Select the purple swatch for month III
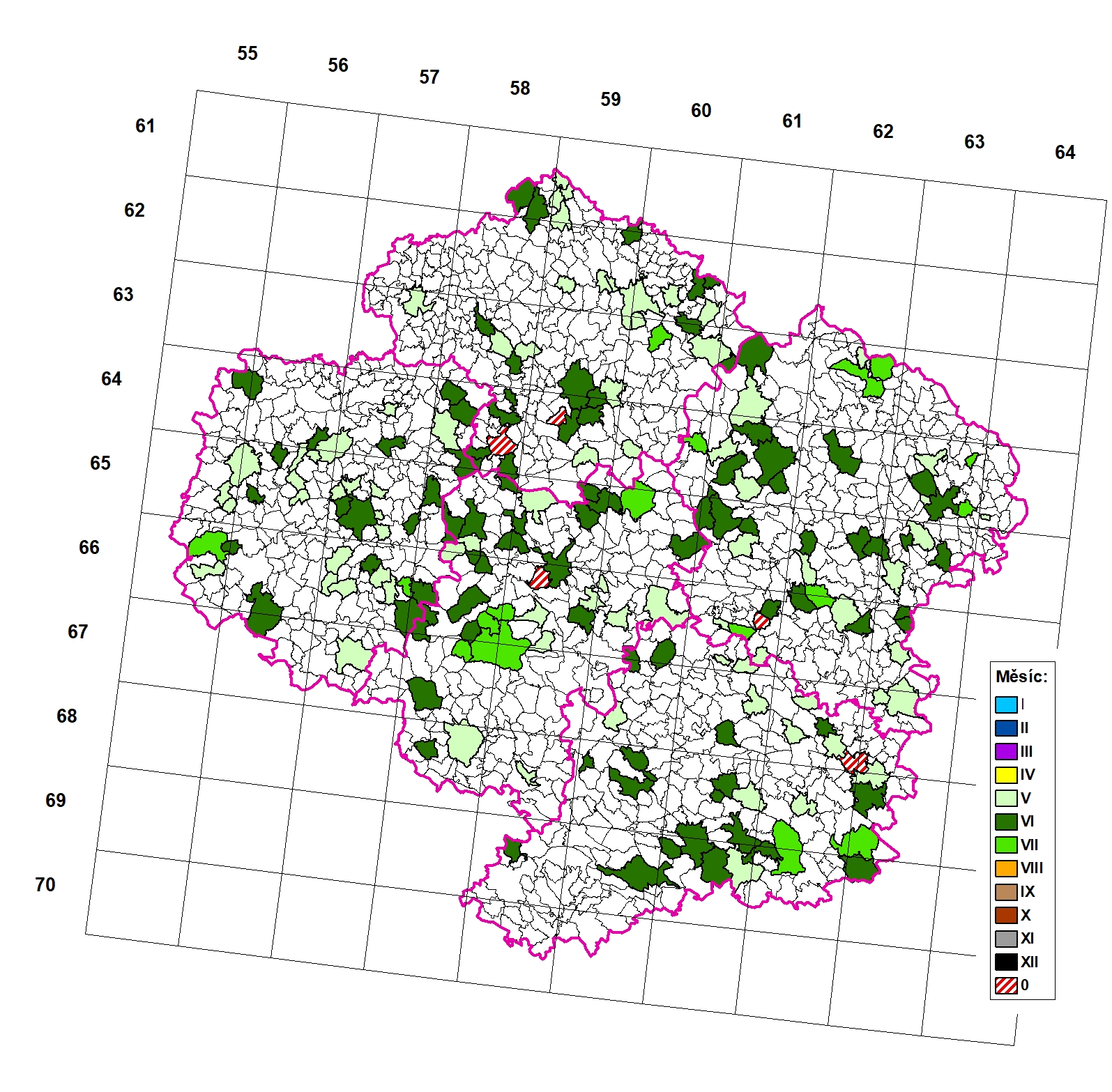 point(1006,751)
